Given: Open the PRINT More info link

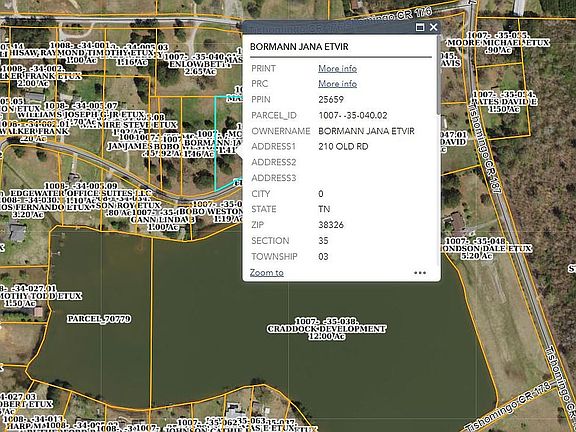Looking at the screenshot, I should 337,69.
